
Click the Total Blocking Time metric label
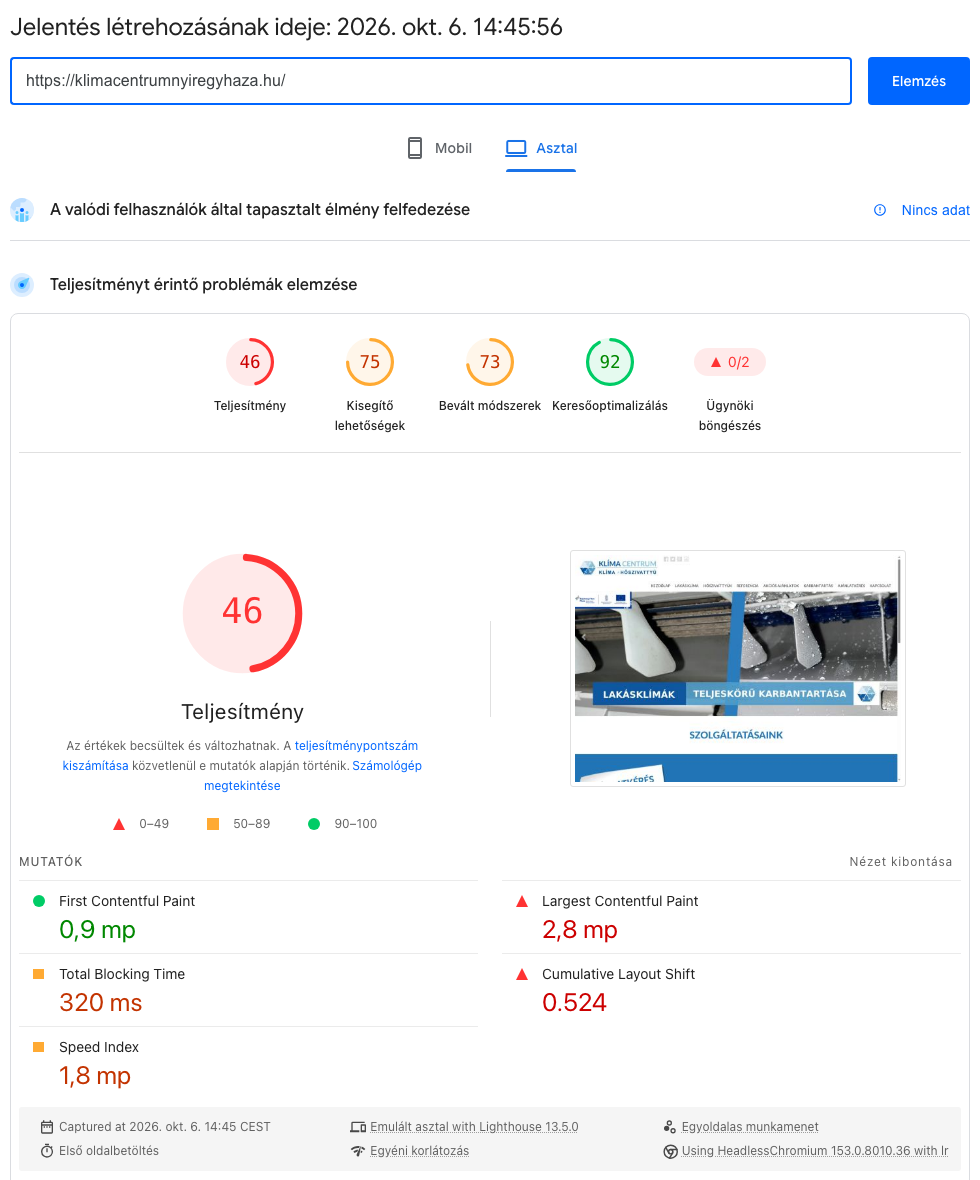[122, 974]
